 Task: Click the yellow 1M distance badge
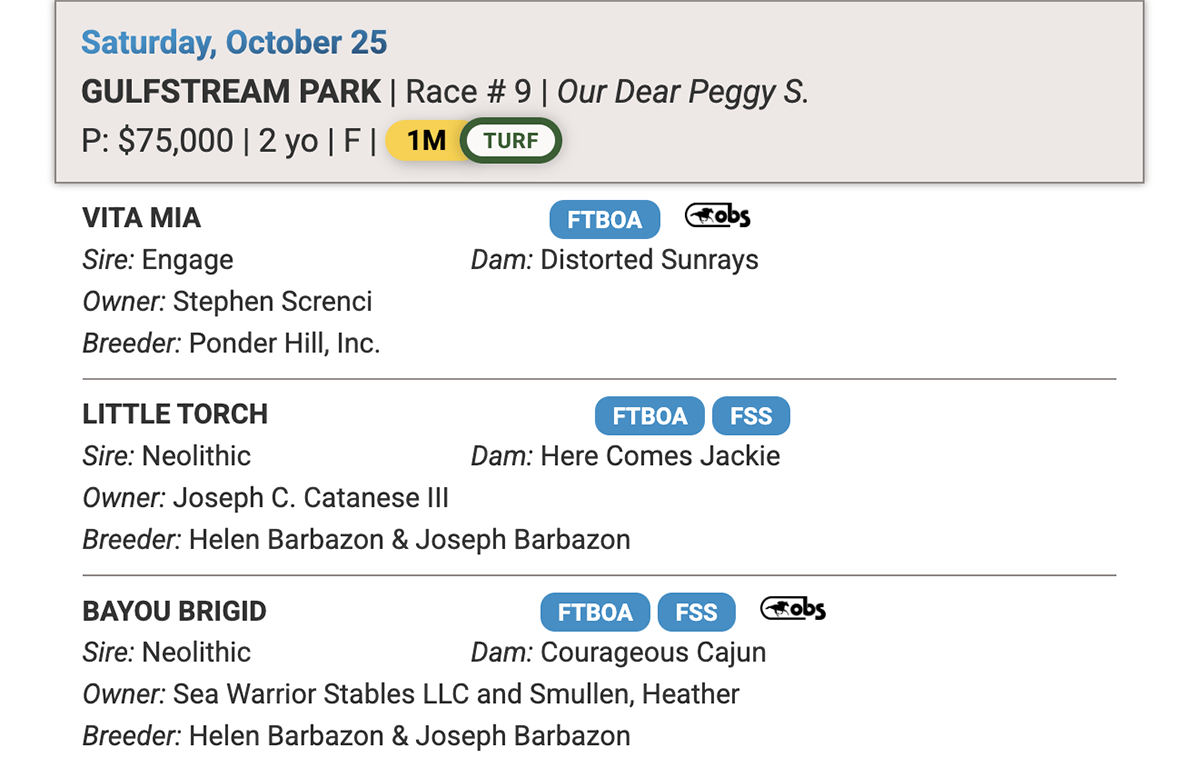424,141
